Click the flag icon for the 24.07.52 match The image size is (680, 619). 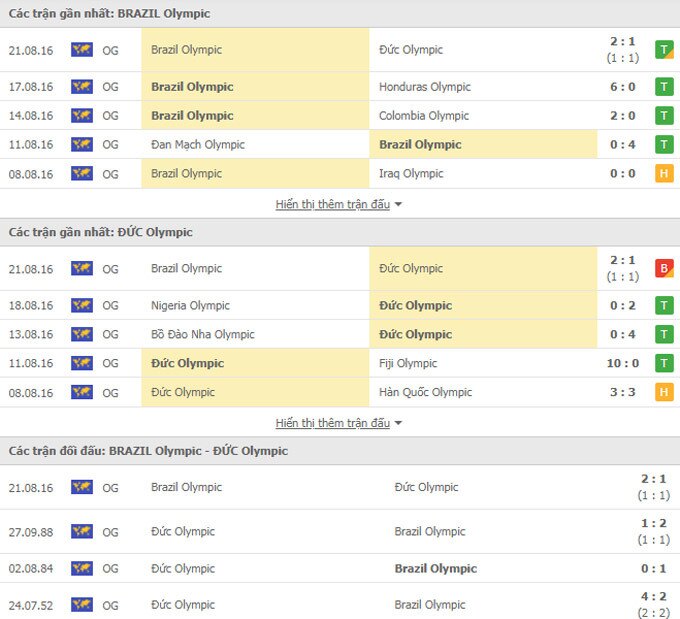(x=82, y=604)
